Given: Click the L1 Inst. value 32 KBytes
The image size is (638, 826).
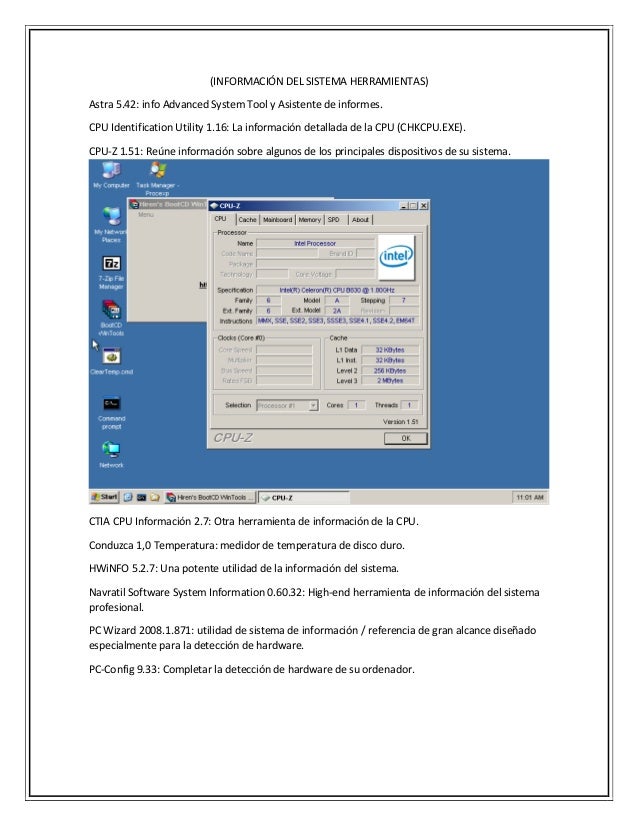Looking at the screenshot, I should pos(390,360).
